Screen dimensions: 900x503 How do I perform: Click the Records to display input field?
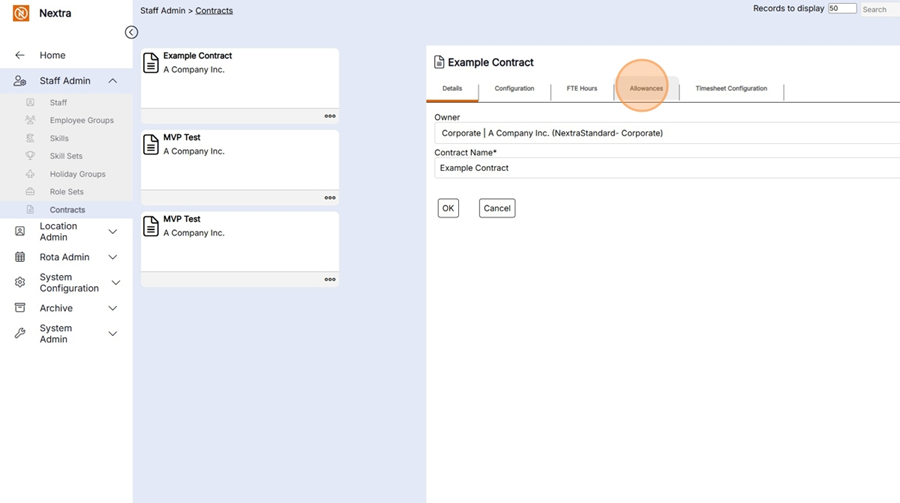(842, 9)
